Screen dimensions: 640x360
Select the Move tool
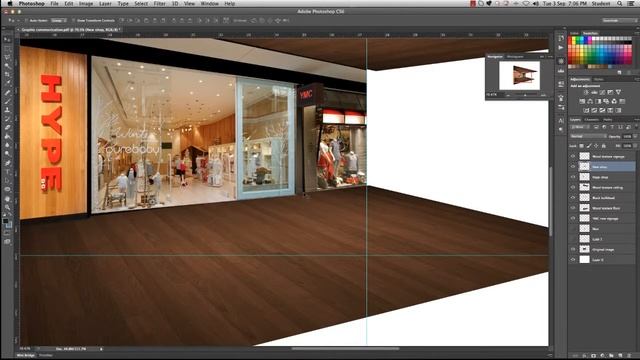[7, 39]
